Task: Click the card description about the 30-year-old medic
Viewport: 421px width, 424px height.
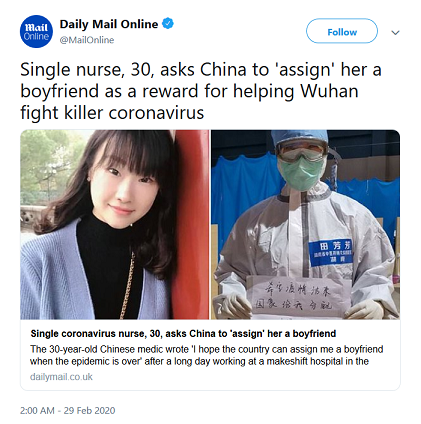Action: (x=207, y=355)
